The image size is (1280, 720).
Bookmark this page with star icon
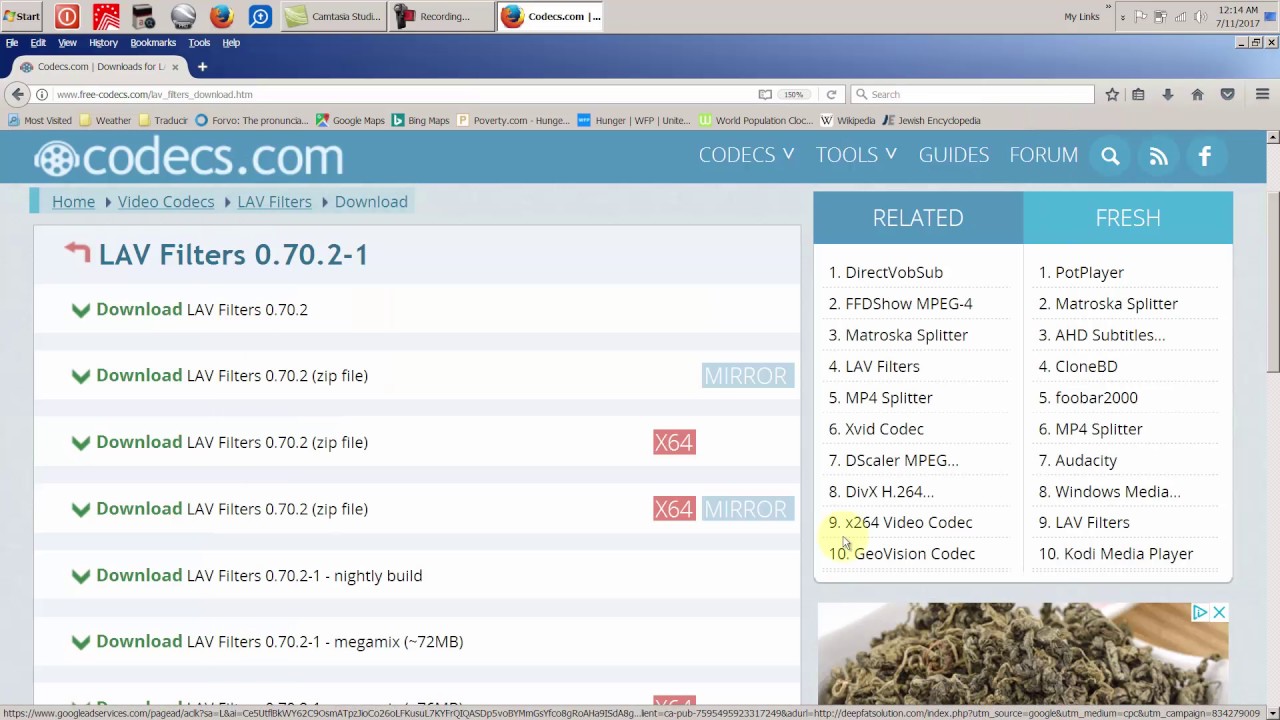coord(1112,94)
